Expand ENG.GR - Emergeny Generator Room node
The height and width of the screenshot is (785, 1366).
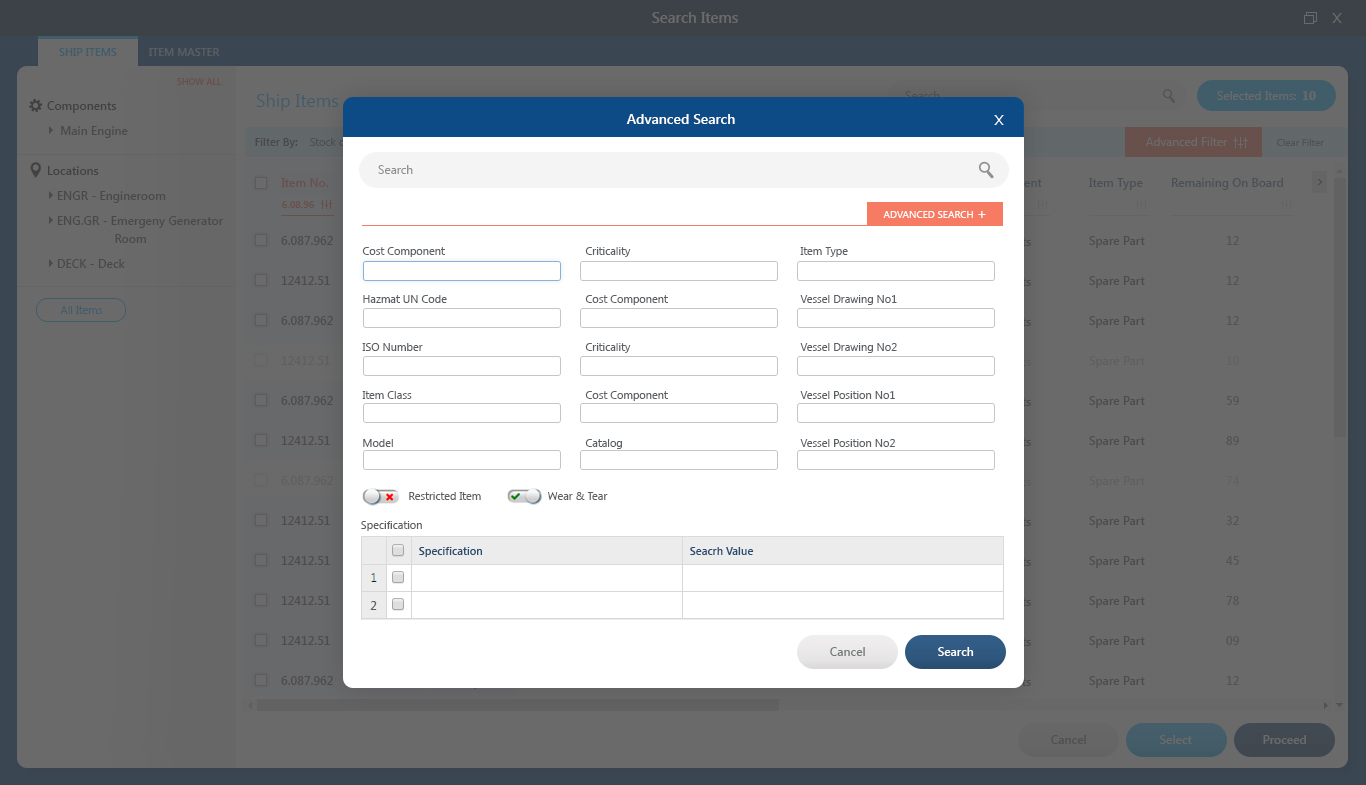pos(51,221)
